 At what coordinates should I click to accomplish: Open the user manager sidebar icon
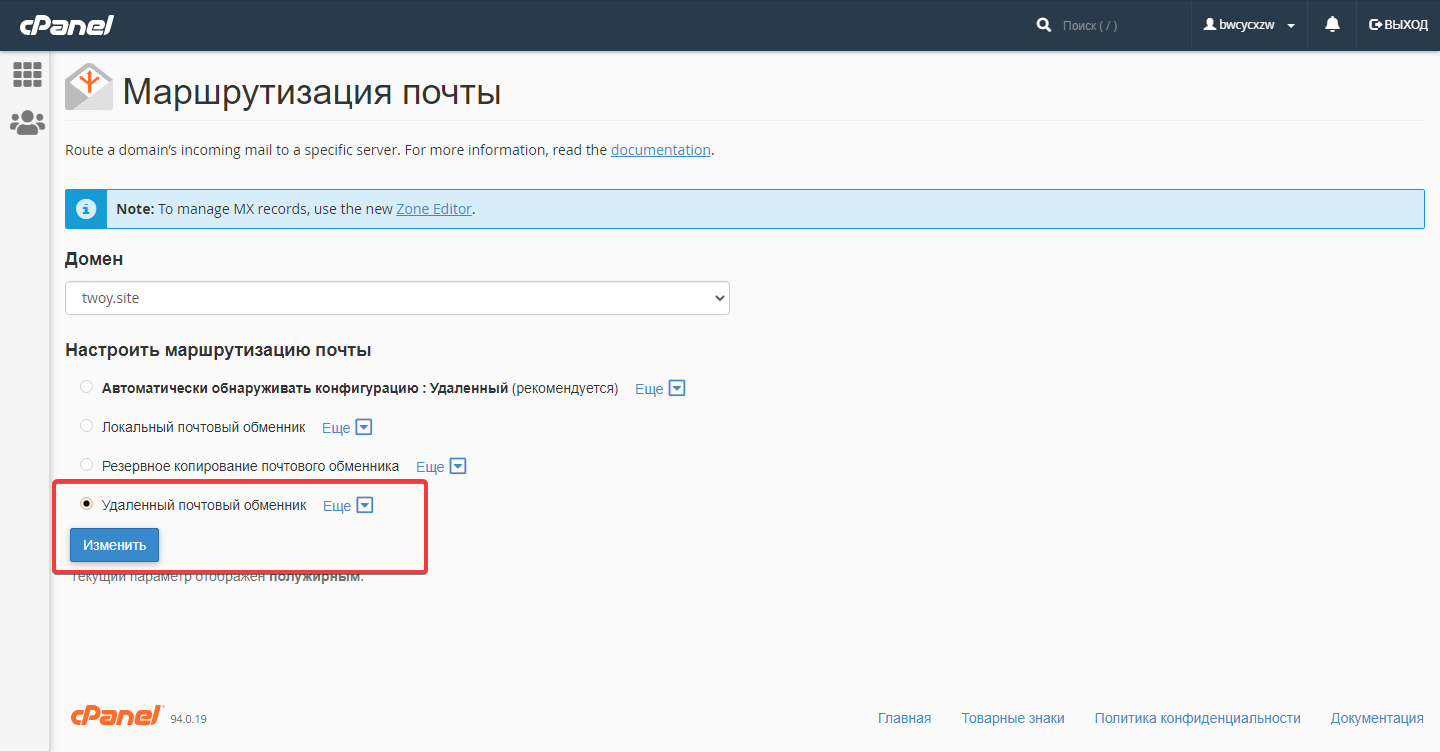point(27,123)
